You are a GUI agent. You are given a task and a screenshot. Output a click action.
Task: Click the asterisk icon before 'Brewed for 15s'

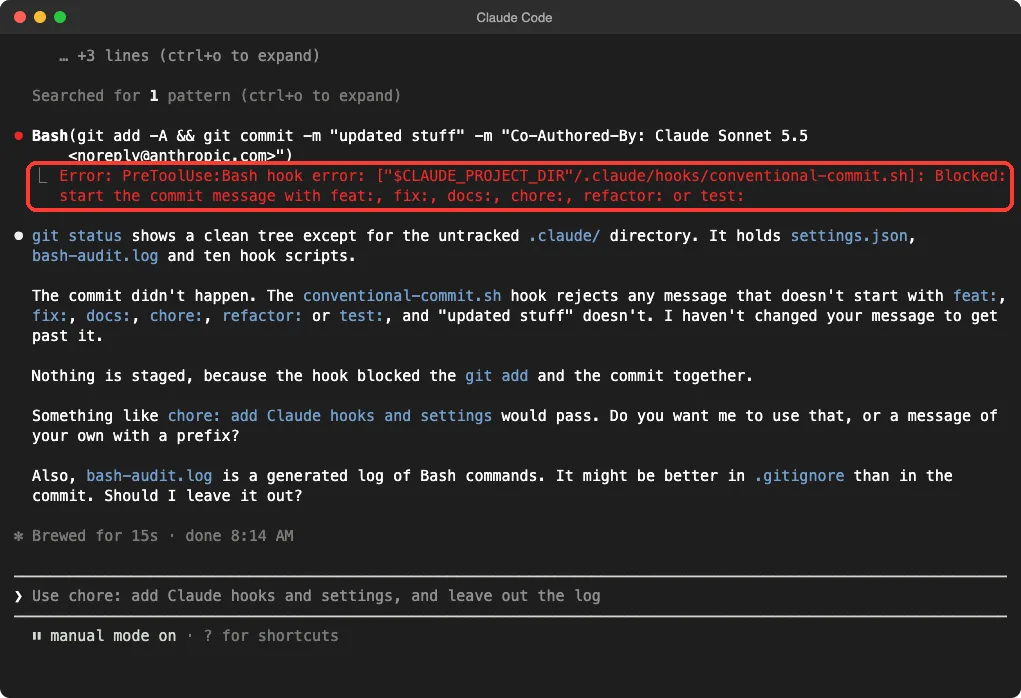tap(19, 536)
